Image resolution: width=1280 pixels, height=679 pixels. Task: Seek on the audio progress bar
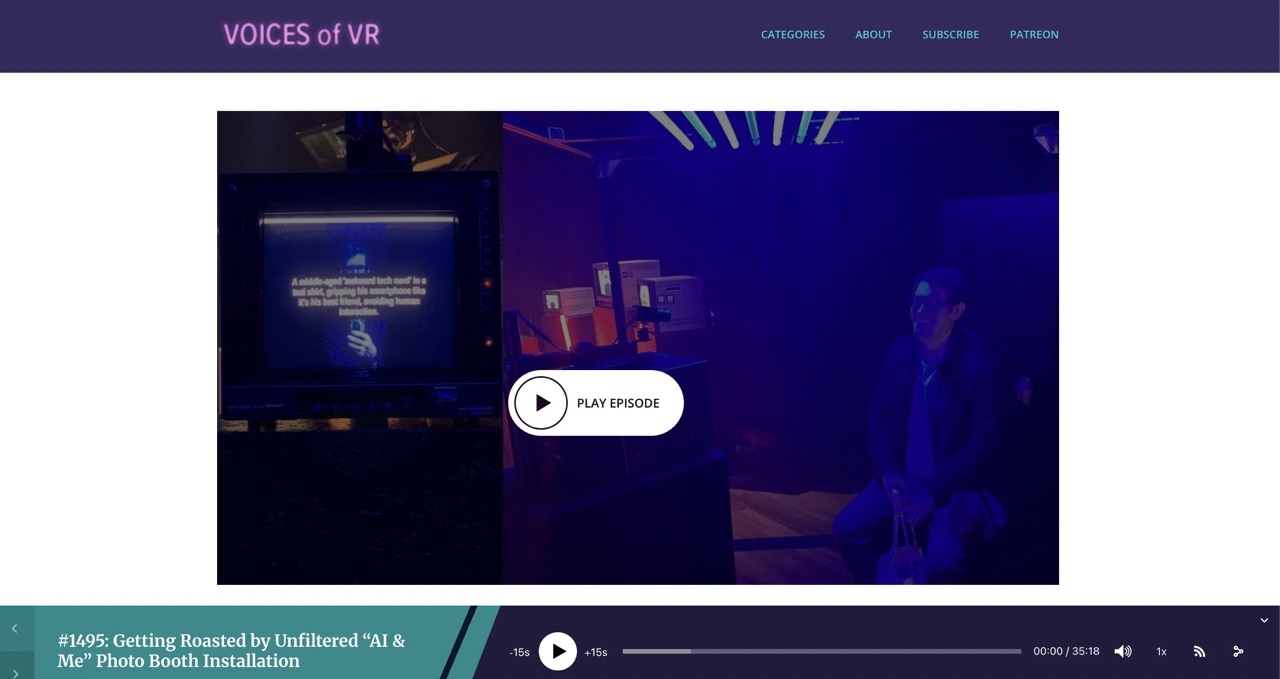821,651
